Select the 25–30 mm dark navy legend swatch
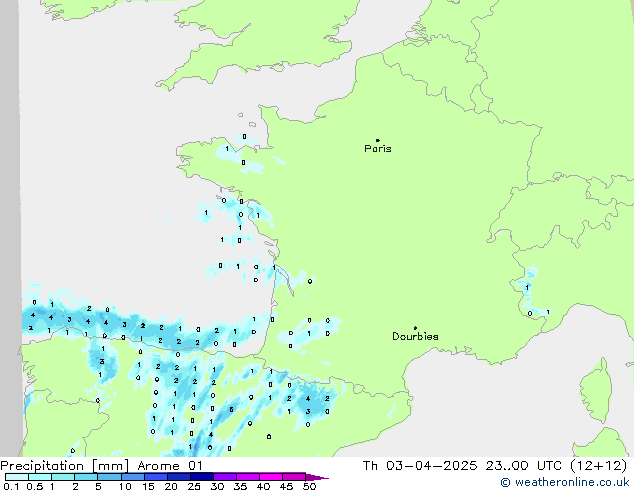Screen dimensions: 634x490 [202, 477]
